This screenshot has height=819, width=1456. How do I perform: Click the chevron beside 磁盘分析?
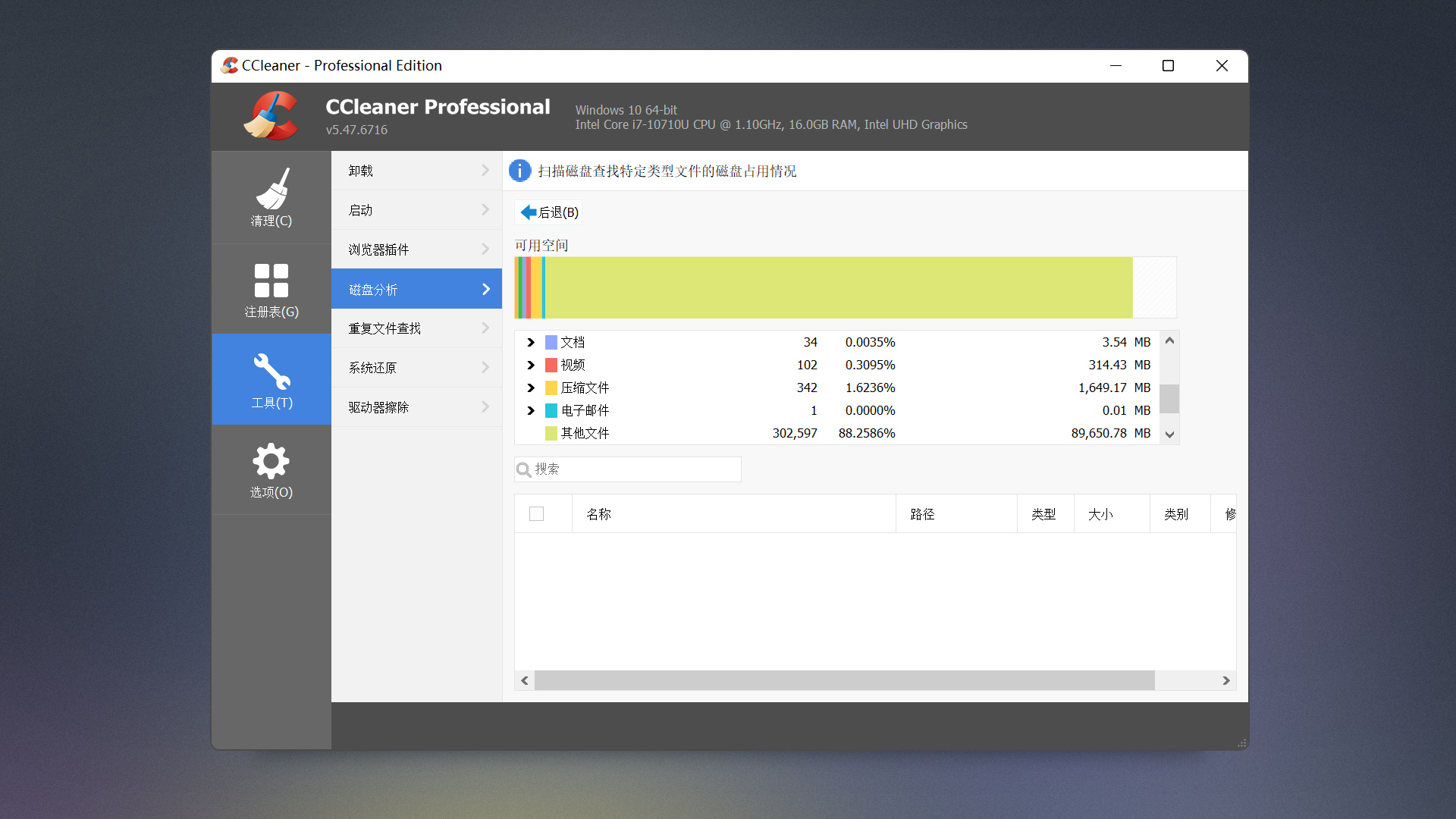(x=485, y=289)
